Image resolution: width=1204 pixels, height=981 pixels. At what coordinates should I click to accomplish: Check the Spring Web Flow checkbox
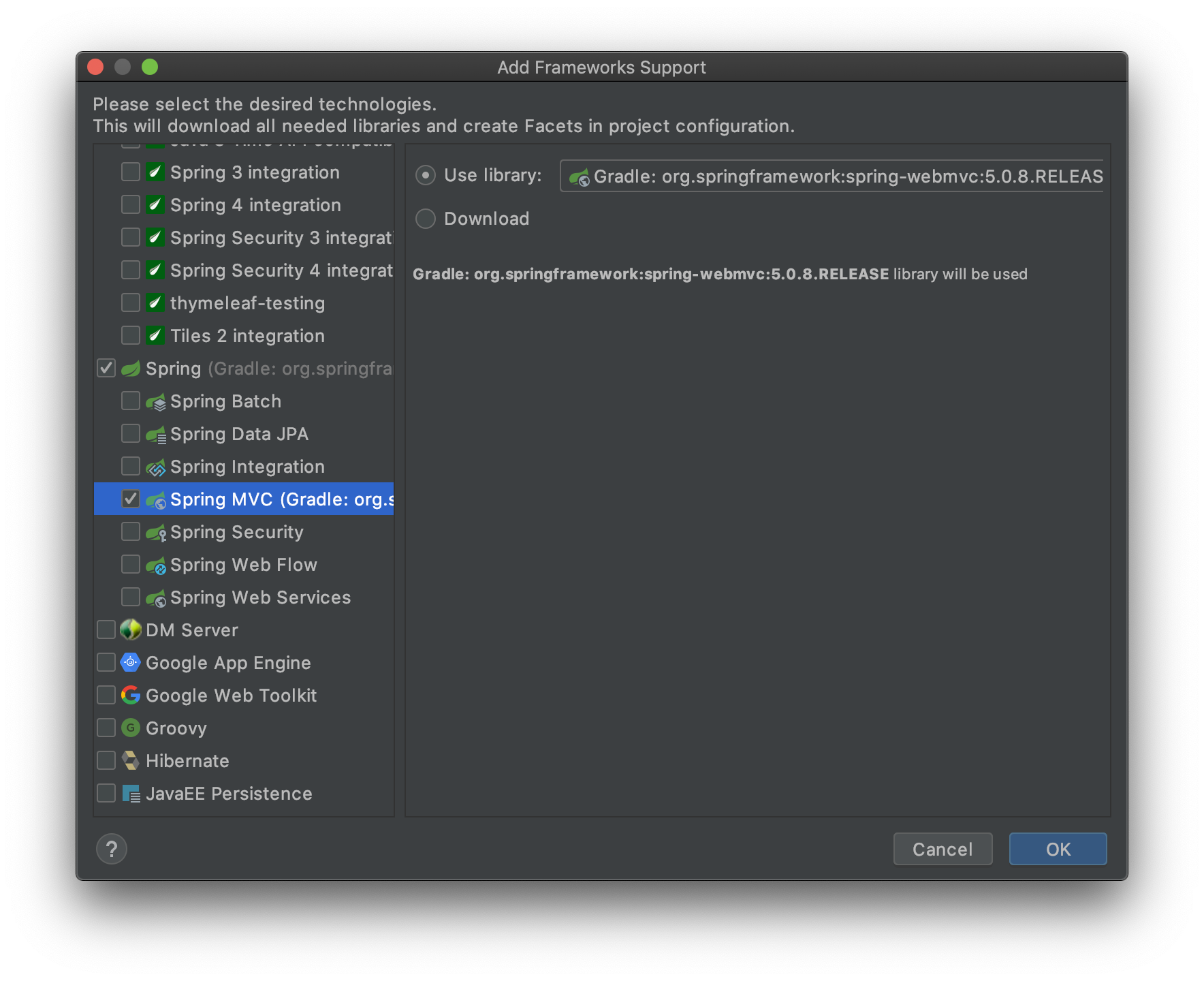point(131,564)
